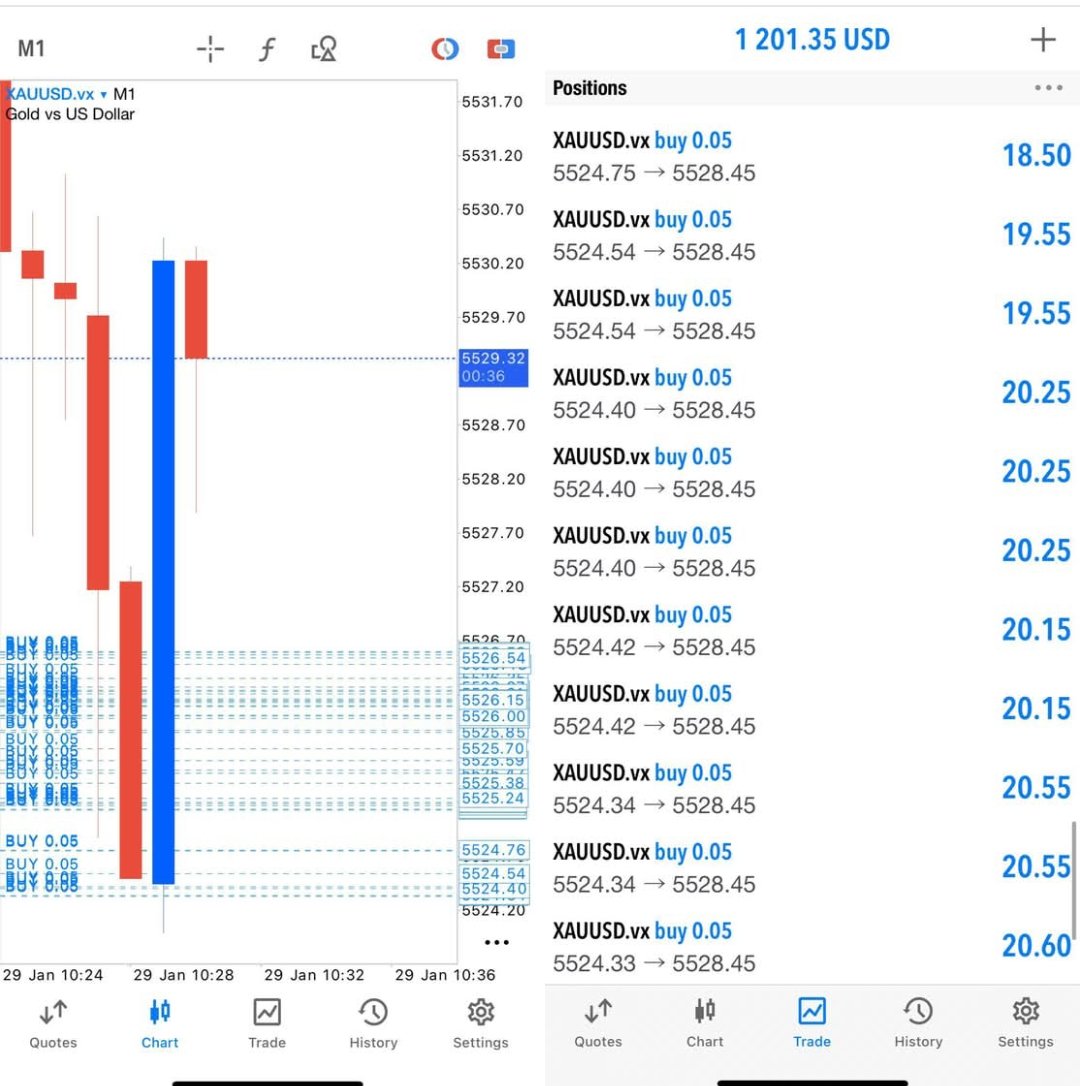This screenshot has height=1086, width=1080.
Task: Open the new trade order icon
Action: tap(501, 49)
